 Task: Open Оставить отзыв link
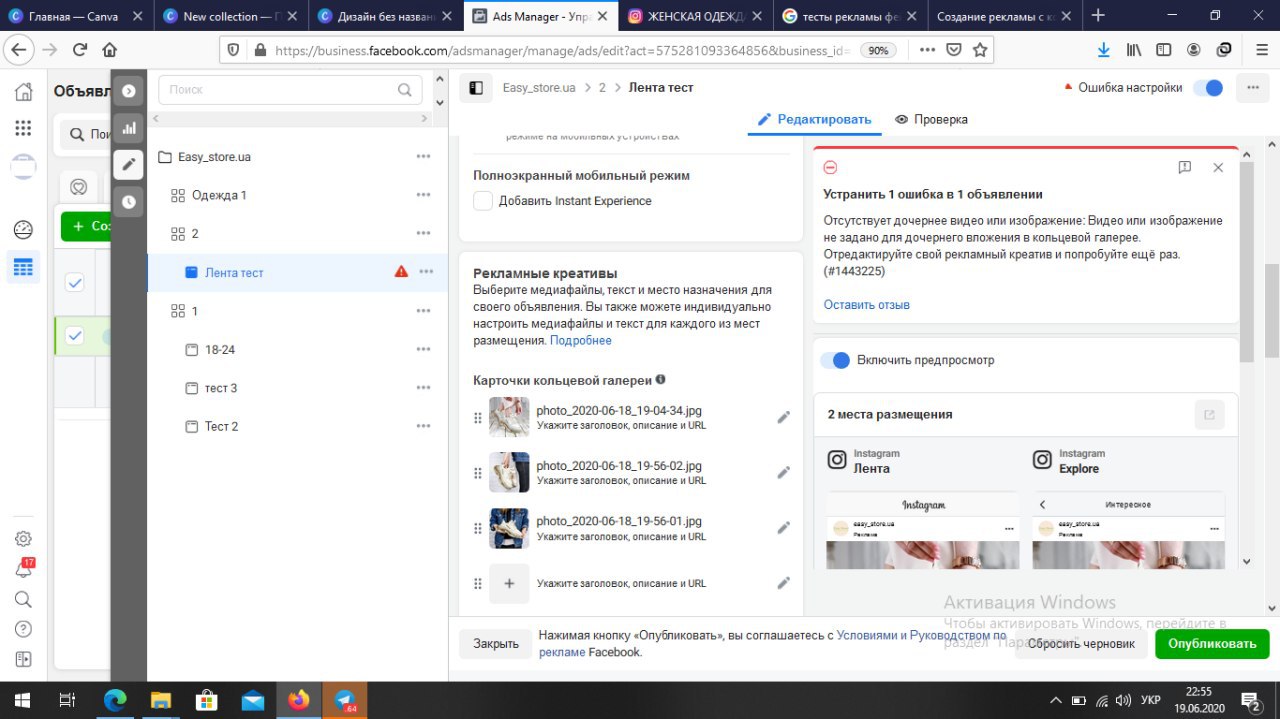(x=867, y=305)
